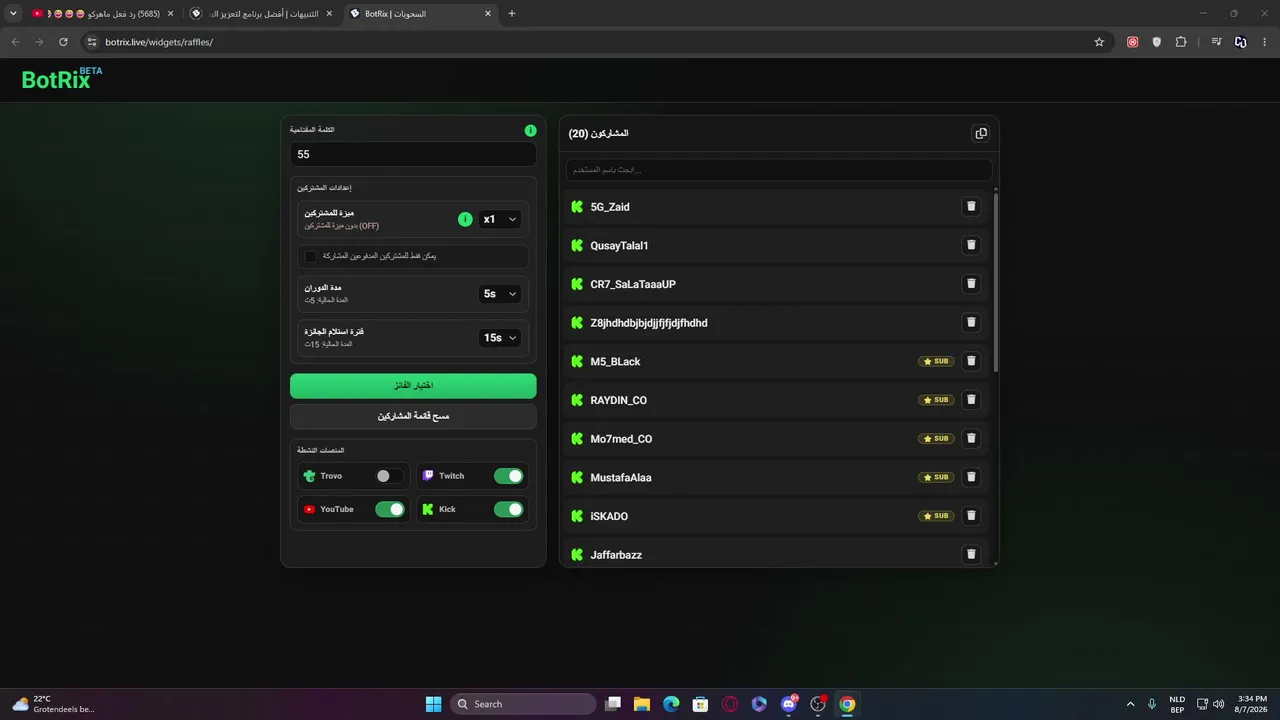
Task: Delete participant 5G_Zaid with trash icon
Action: [x=970, y=206]
